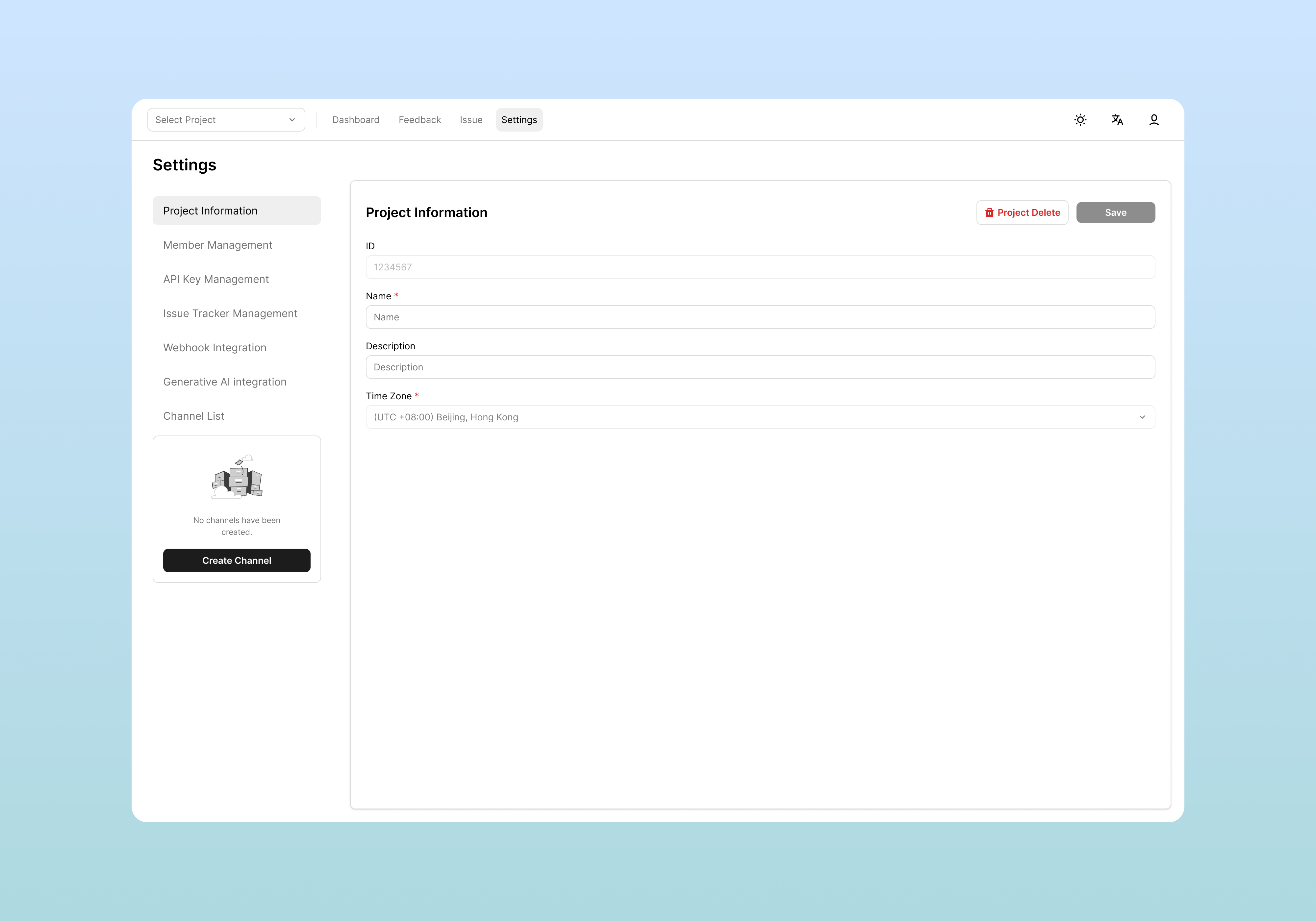Select API Key Management in sidebar
Screen dimensions: 1316x921
click(215, 279)
